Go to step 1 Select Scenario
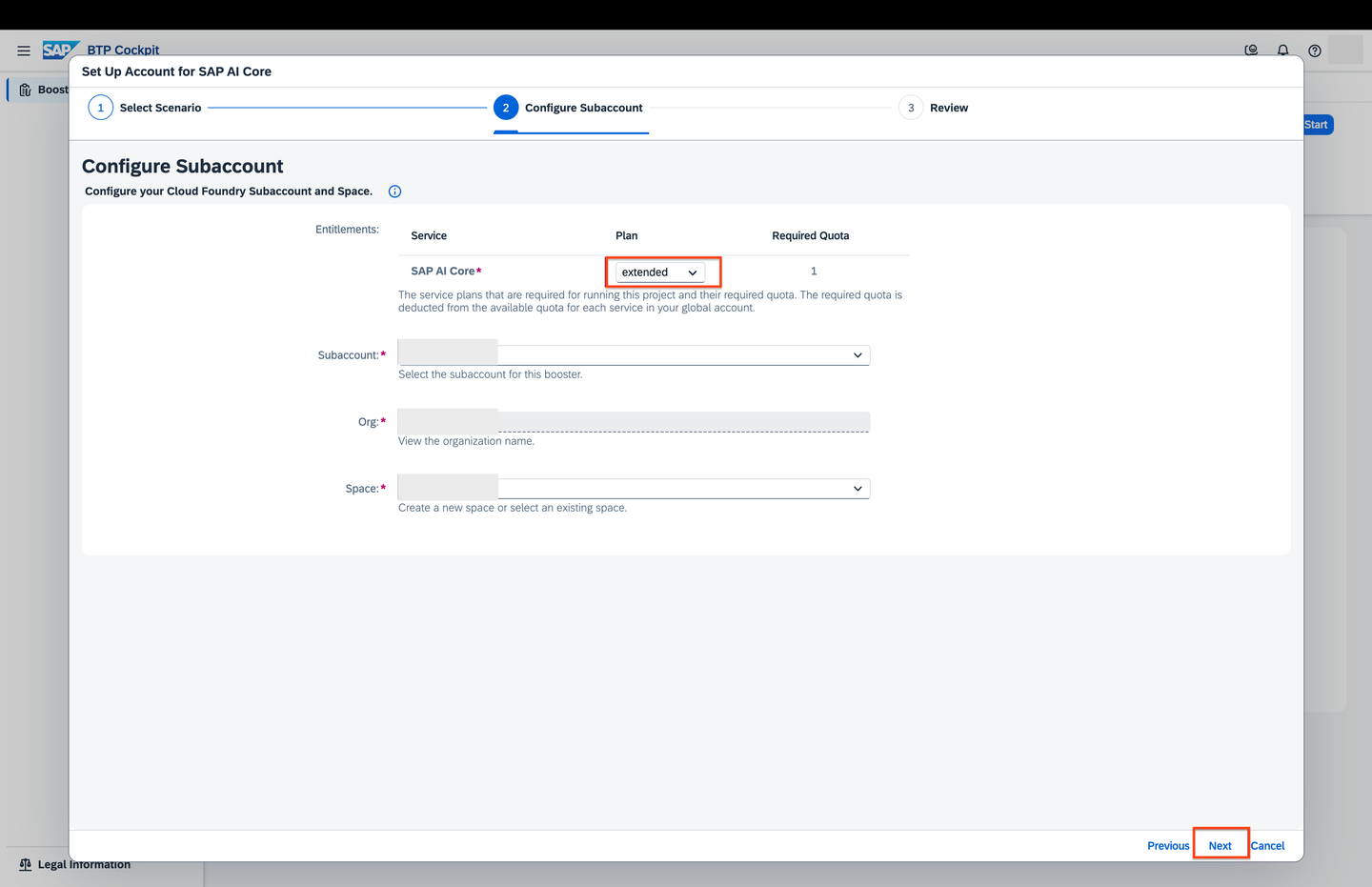Viewport: 1372px width, 887px height. pyautogui.click(x=145, y=108)
